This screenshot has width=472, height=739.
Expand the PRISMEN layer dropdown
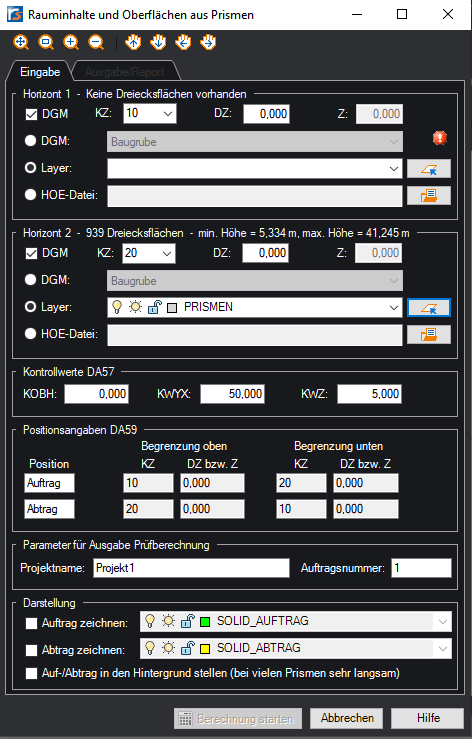tap(255, 307)
